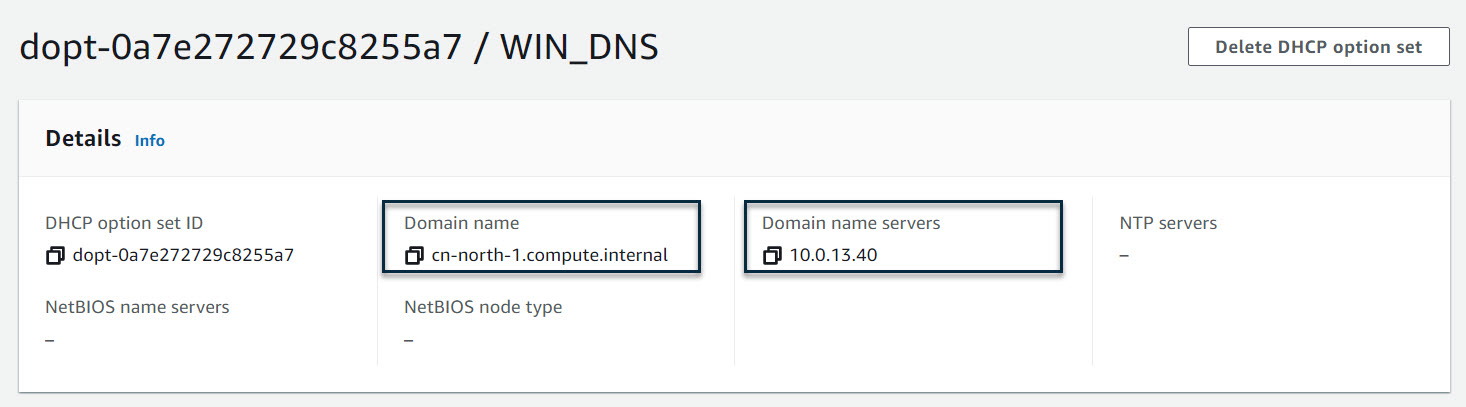Click the empty NTP servers value dash
Viewport: 1466px width, 407px height.
click(x=1124, y=256)
